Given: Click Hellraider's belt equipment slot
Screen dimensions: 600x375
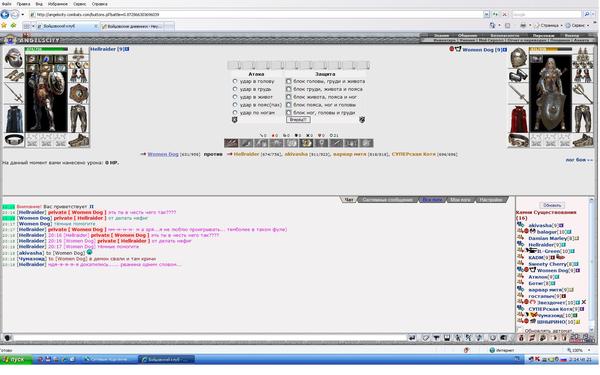Looking at the screenshot, I should pos(14,140).
